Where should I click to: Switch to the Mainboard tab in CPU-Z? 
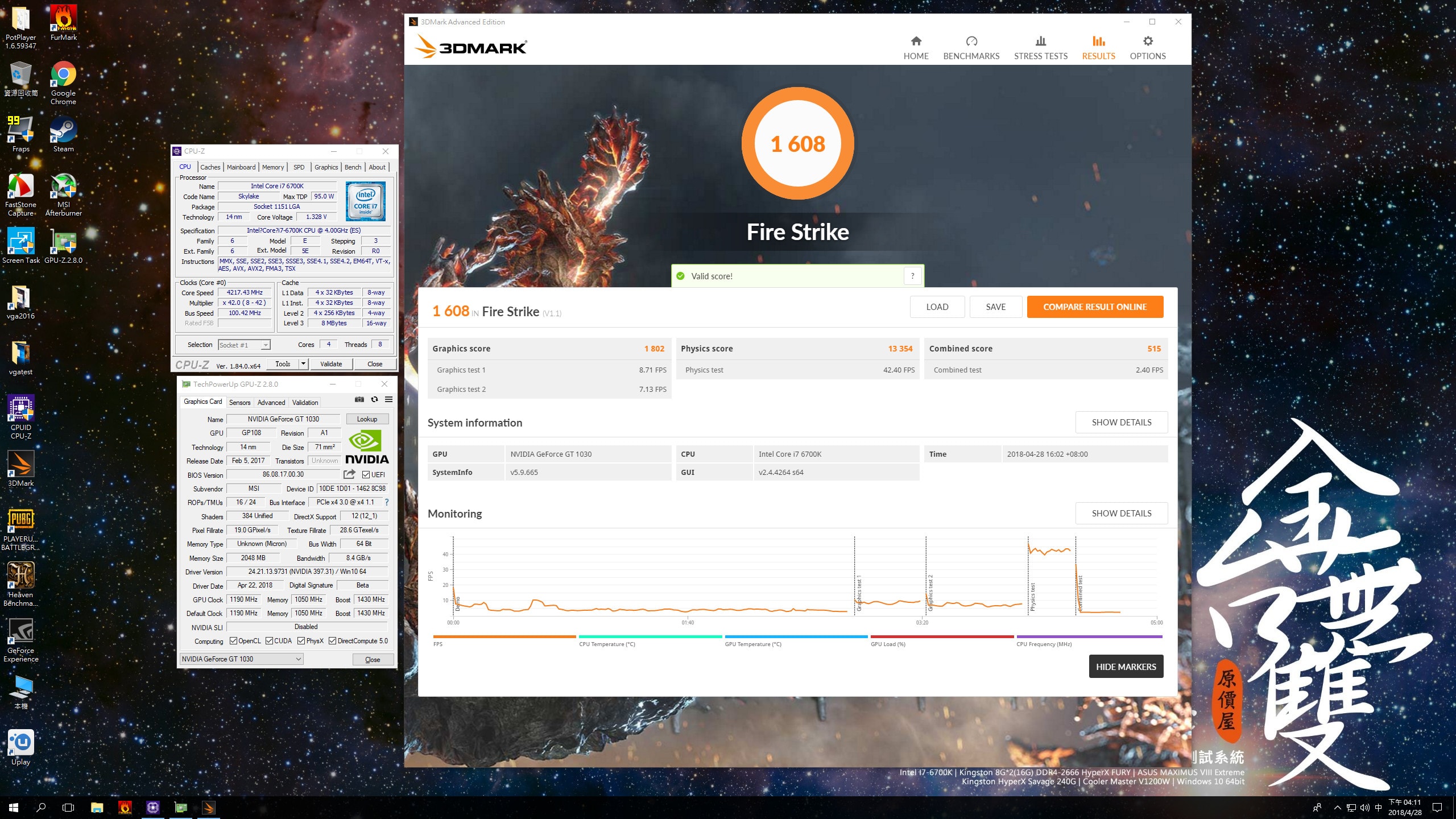pos(241,167)
